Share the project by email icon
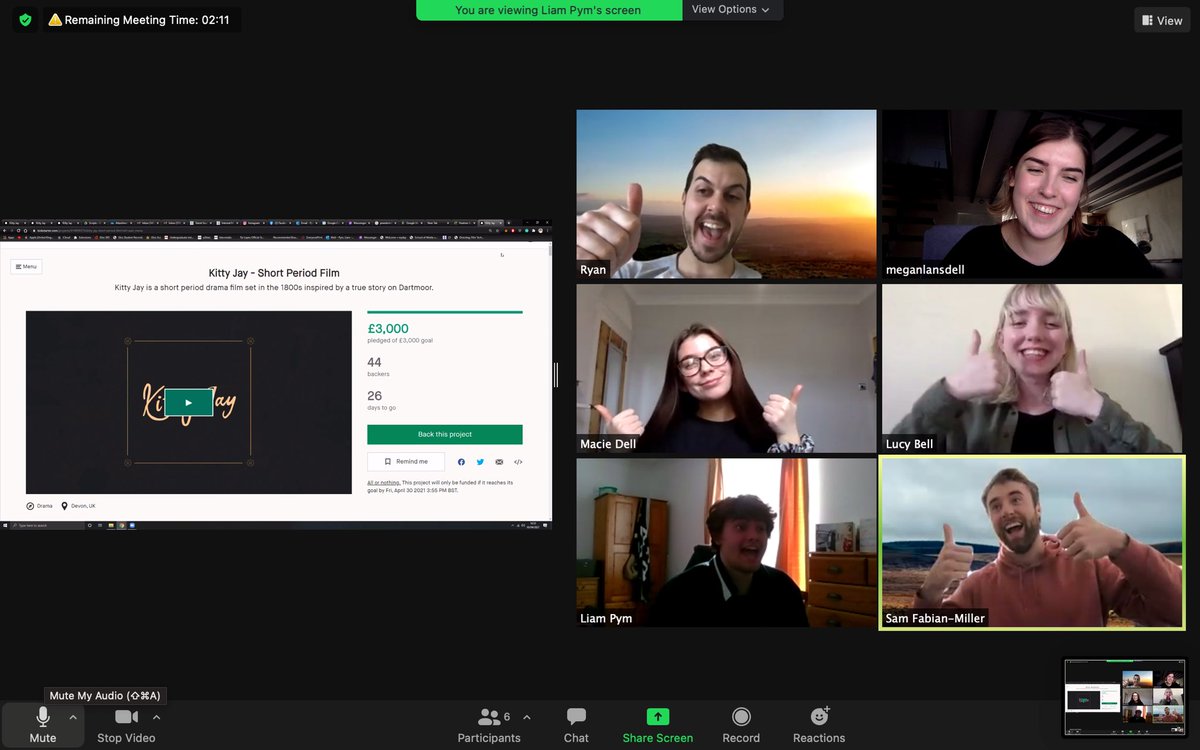This screenshot has height=750, width=1200. click(499, 462)
